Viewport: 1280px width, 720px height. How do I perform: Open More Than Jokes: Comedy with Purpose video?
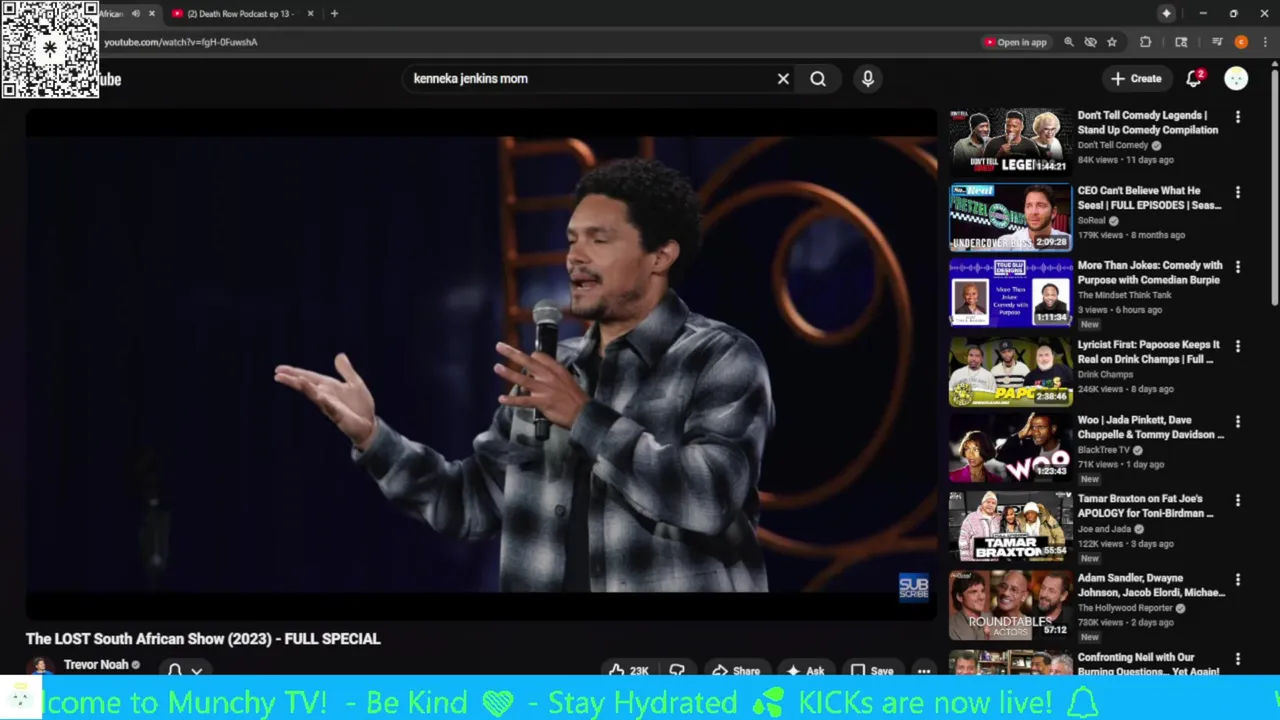[1150, 272]
